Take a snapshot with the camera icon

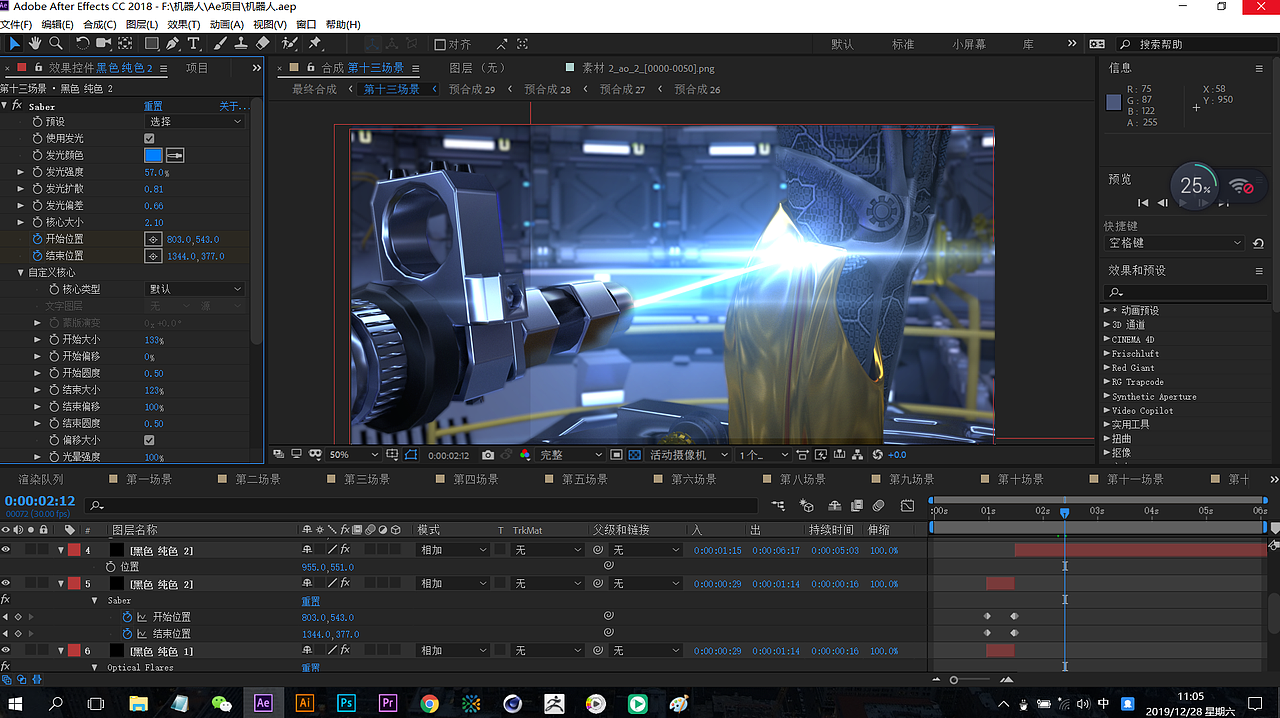488,455
